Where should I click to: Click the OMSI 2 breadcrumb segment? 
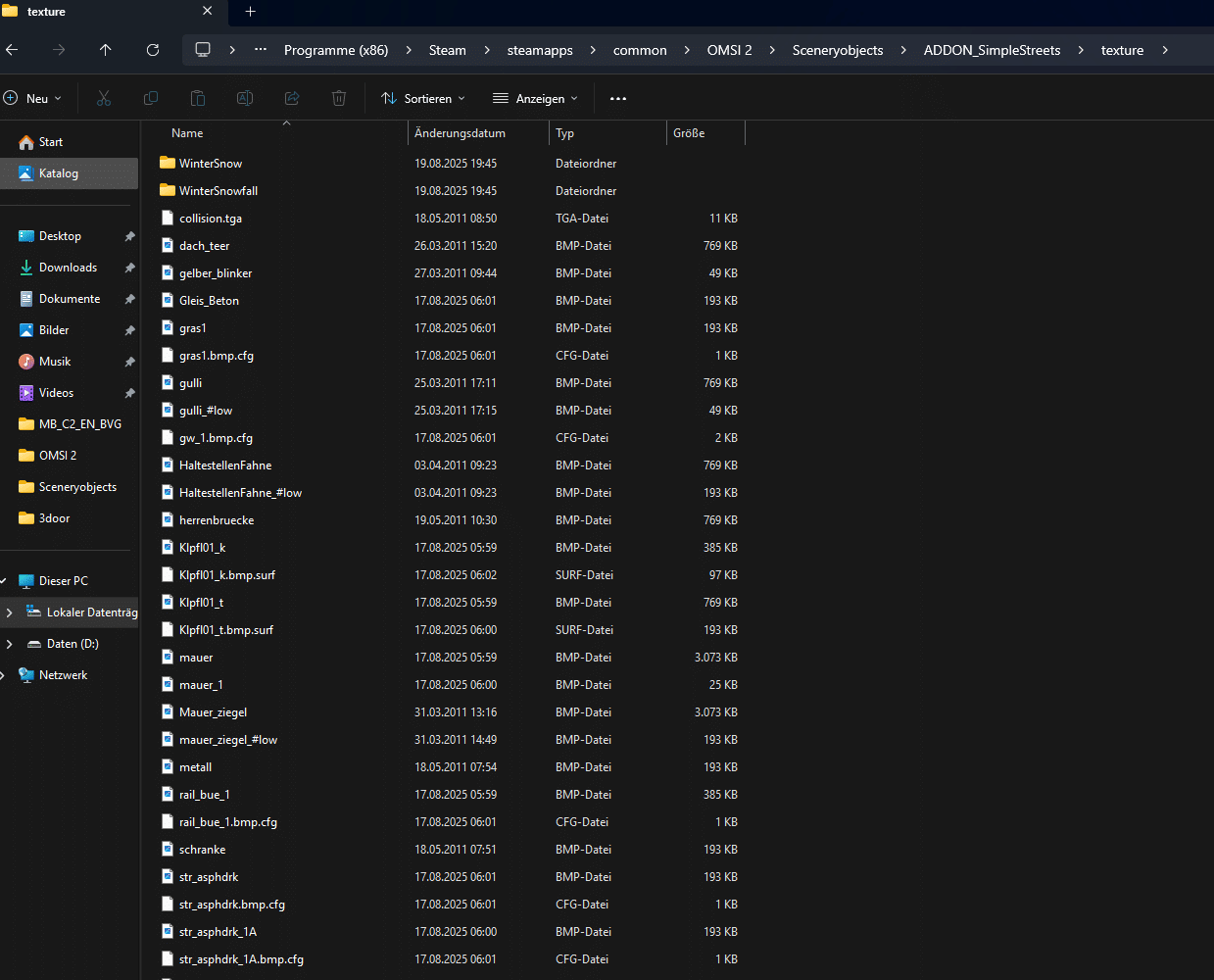(x=729, y=50)
